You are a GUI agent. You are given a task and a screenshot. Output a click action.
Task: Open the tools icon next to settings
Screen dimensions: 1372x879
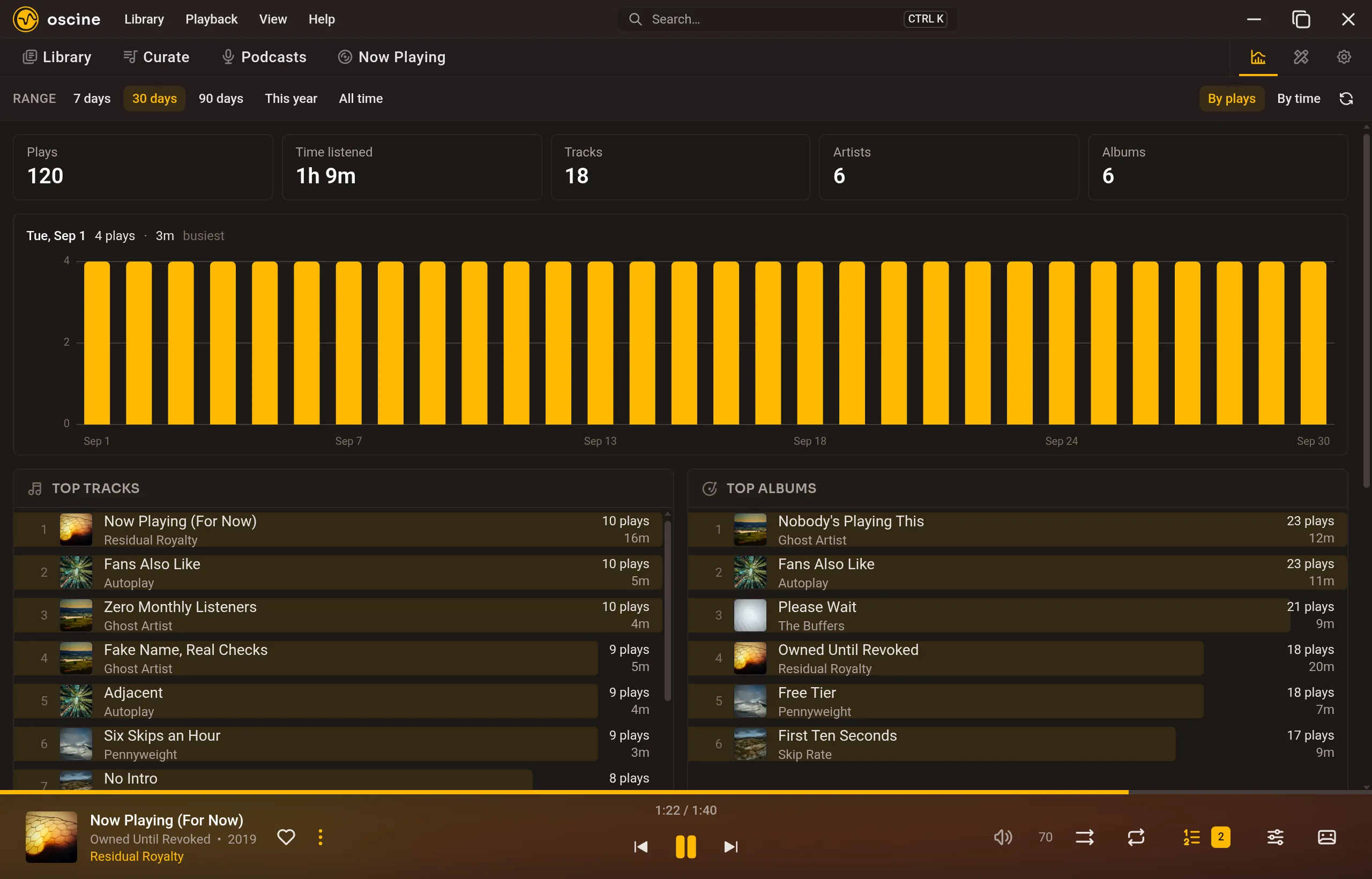pos(1301,57)
